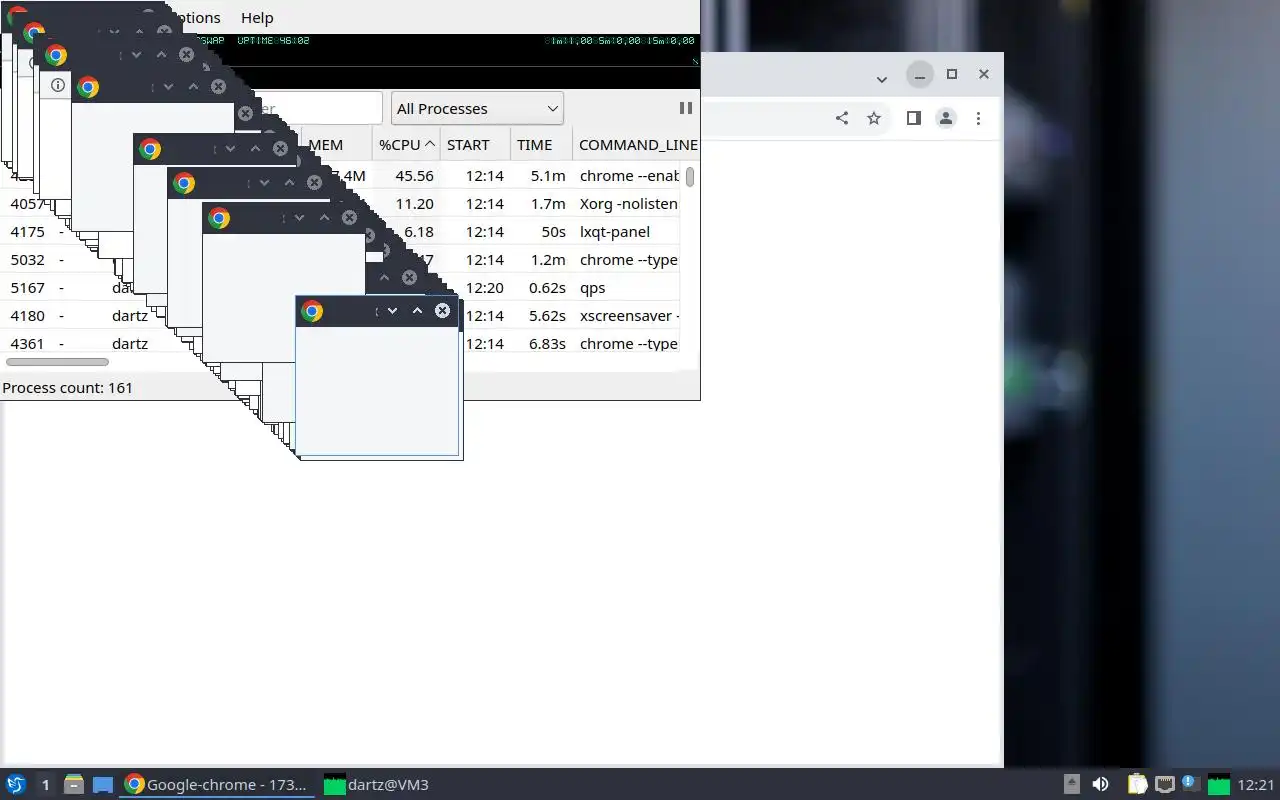Close the frontmost small Chrome popup

point(442,311)
